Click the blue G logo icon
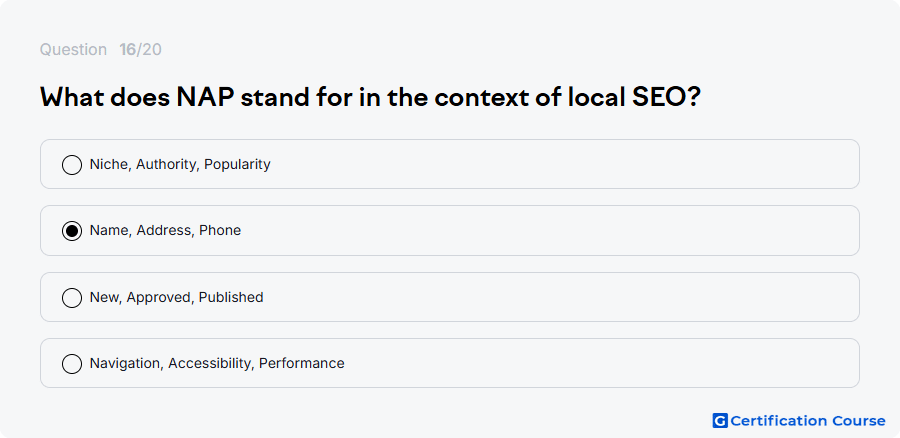This screenshot has height=438, width=900. pyautogui.click(x=720, y=421)
